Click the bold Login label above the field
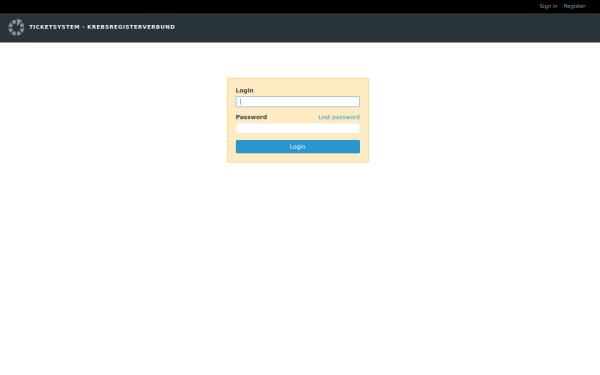Viewport: 600px width, 375px height. click(x=245, y=90)
